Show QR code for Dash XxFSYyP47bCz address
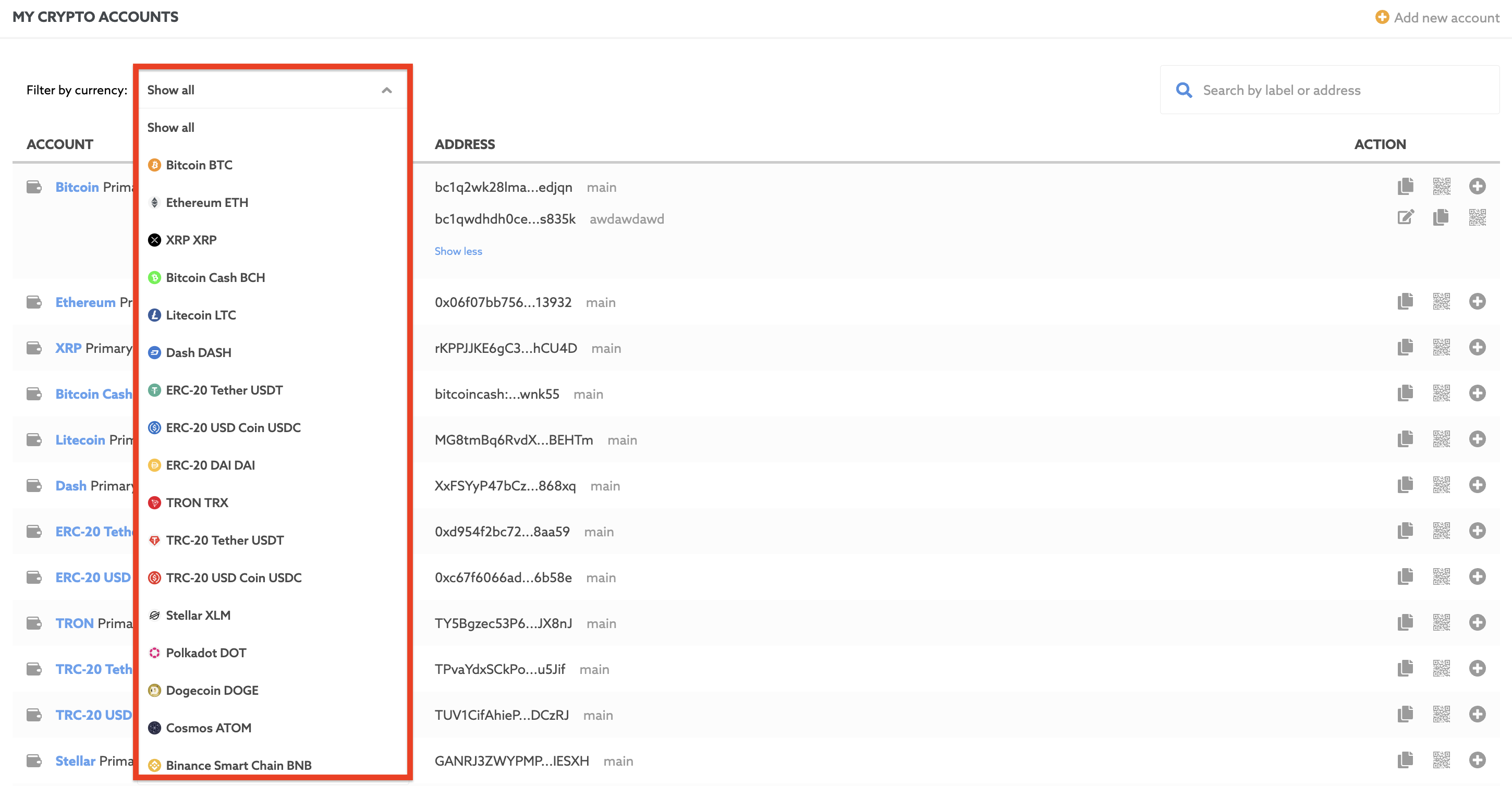This screenshot has width=1512, height=786. [1442, 485]
